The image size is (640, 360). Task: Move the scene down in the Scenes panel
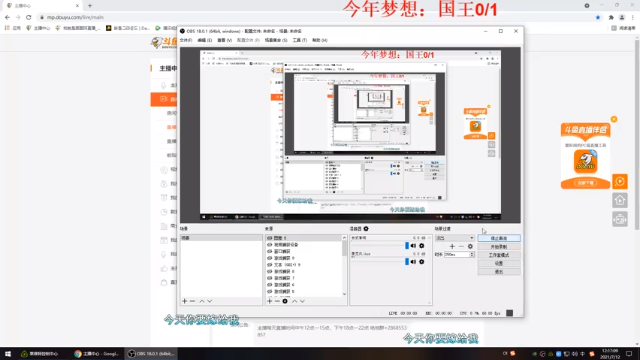210,301
